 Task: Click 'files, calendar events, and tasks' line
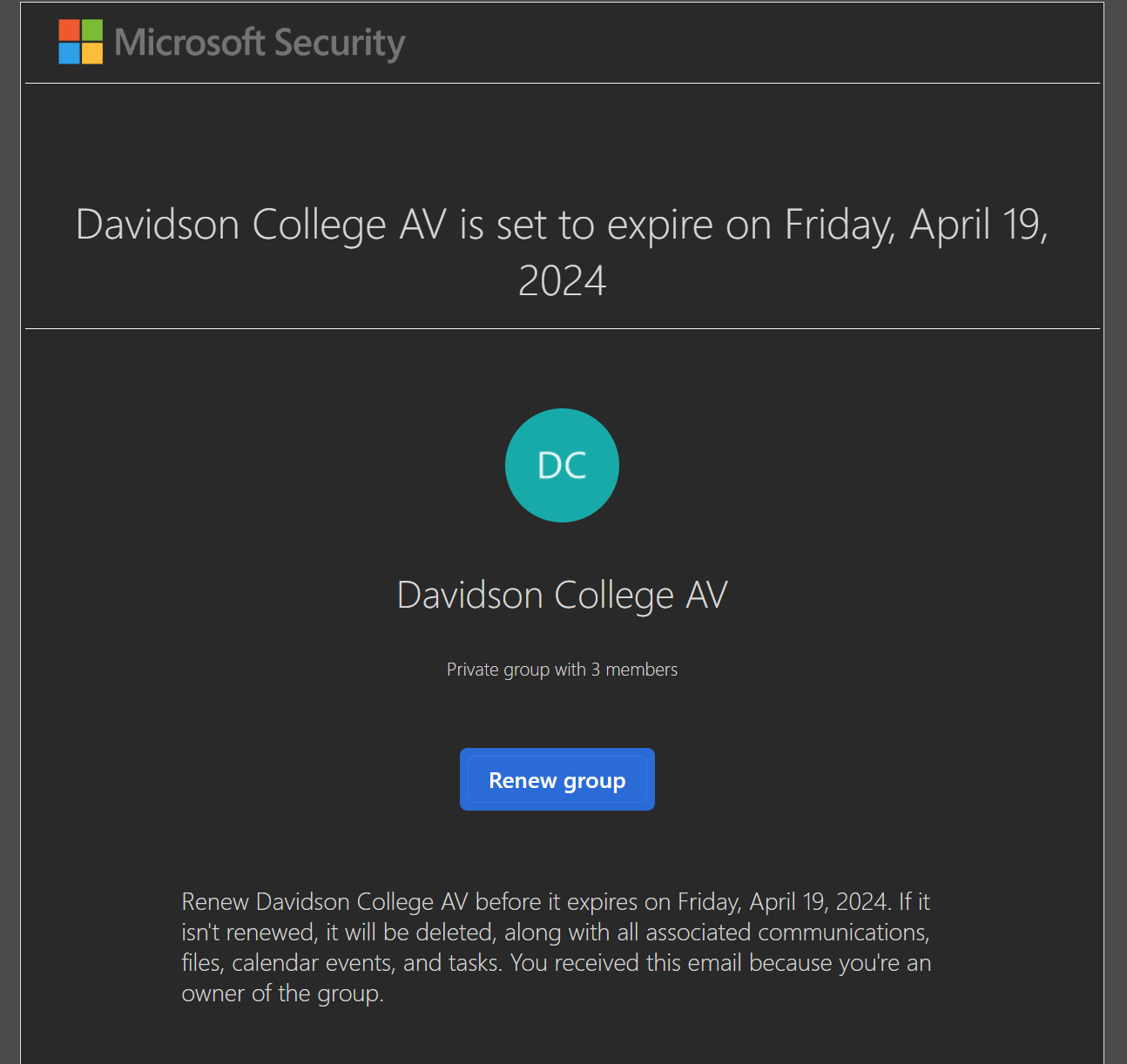341,963
